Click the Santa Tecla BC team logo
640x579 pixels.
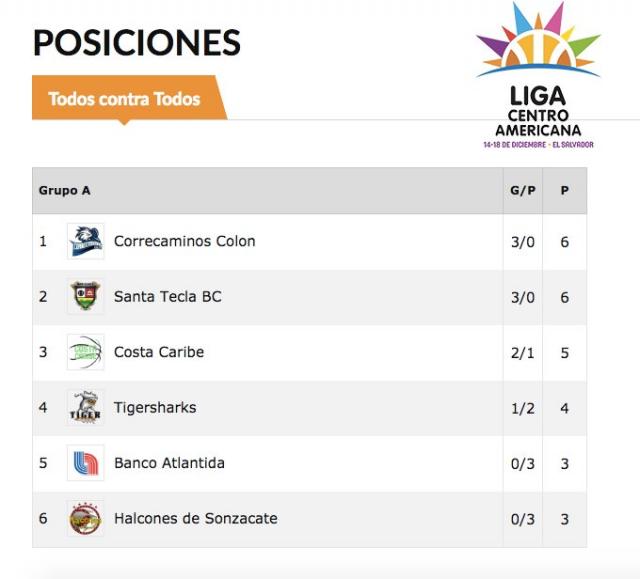(85, 297)
